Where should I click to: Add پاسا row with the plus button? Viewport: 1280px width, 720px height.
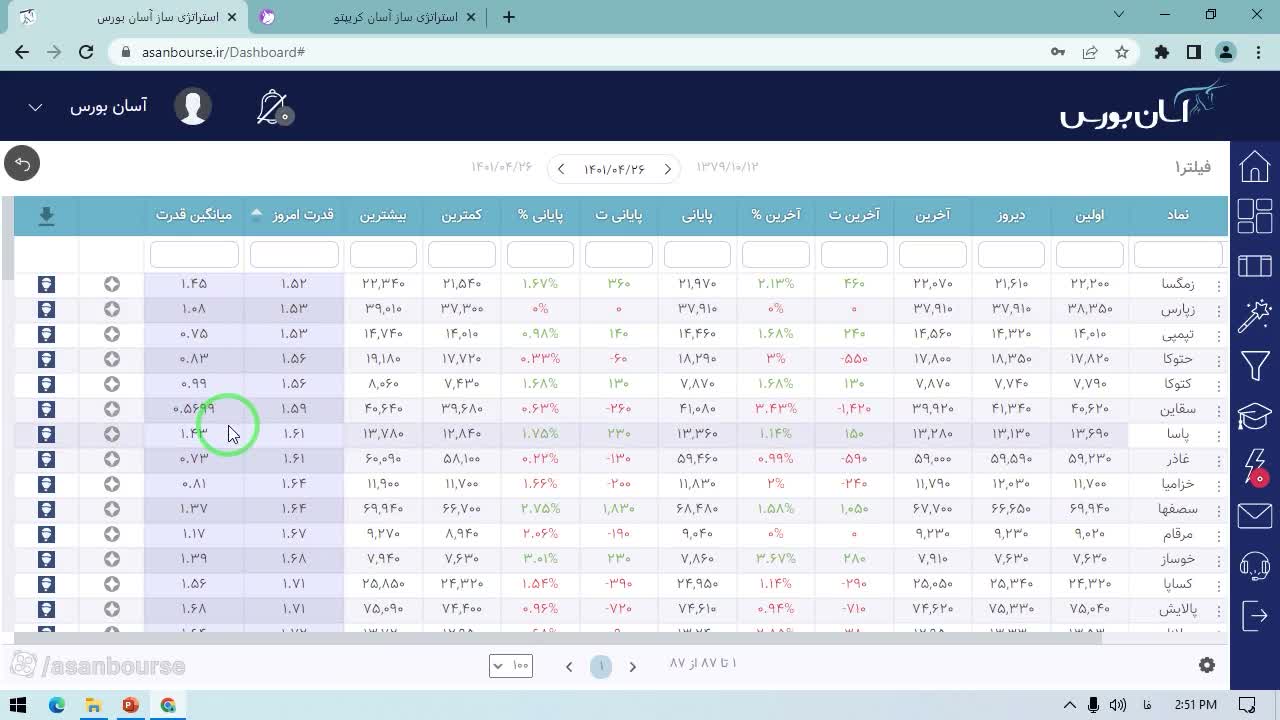112,434
